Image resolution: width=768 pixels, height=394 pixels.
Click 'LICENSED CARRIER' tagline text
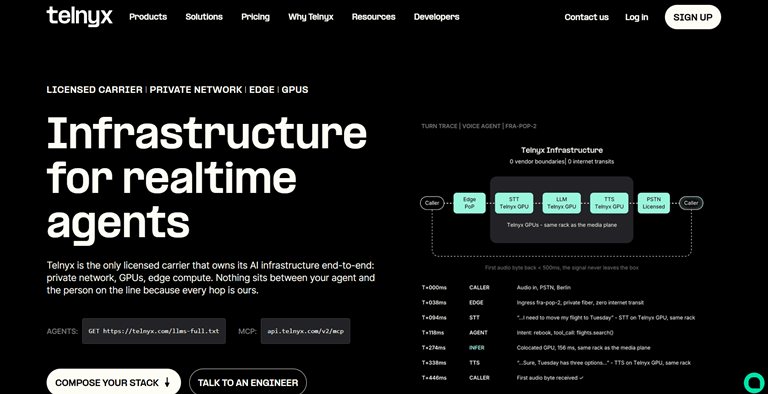coord(95,90)
